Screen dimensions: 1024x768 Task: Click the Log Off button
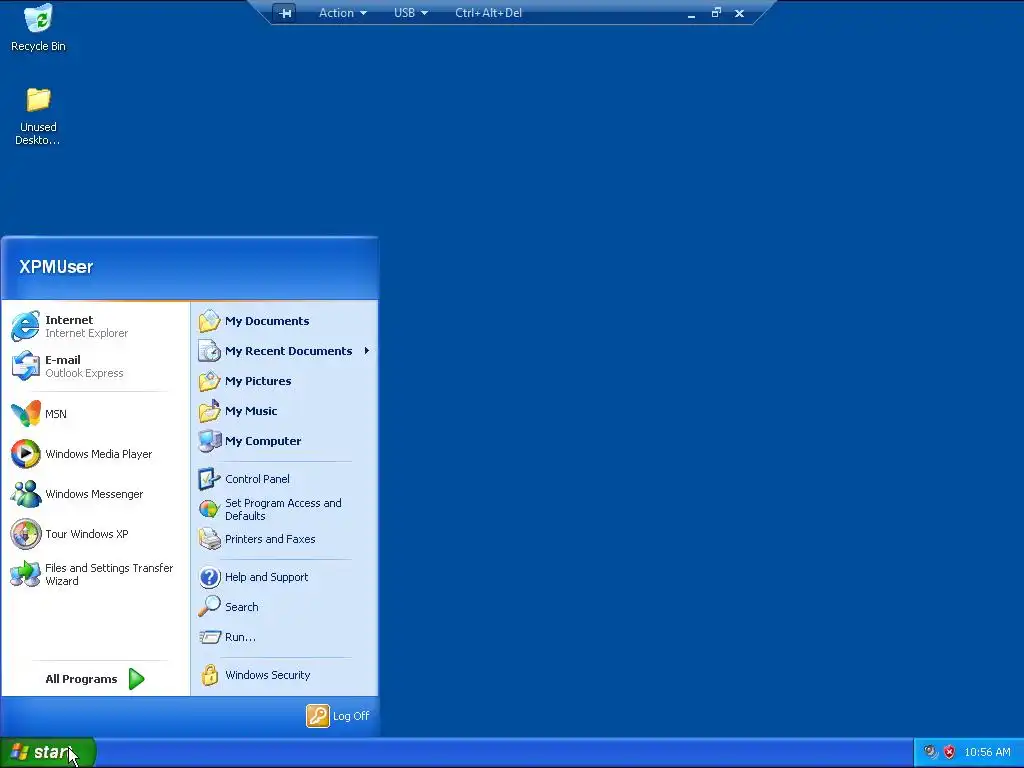coord(338,716)
